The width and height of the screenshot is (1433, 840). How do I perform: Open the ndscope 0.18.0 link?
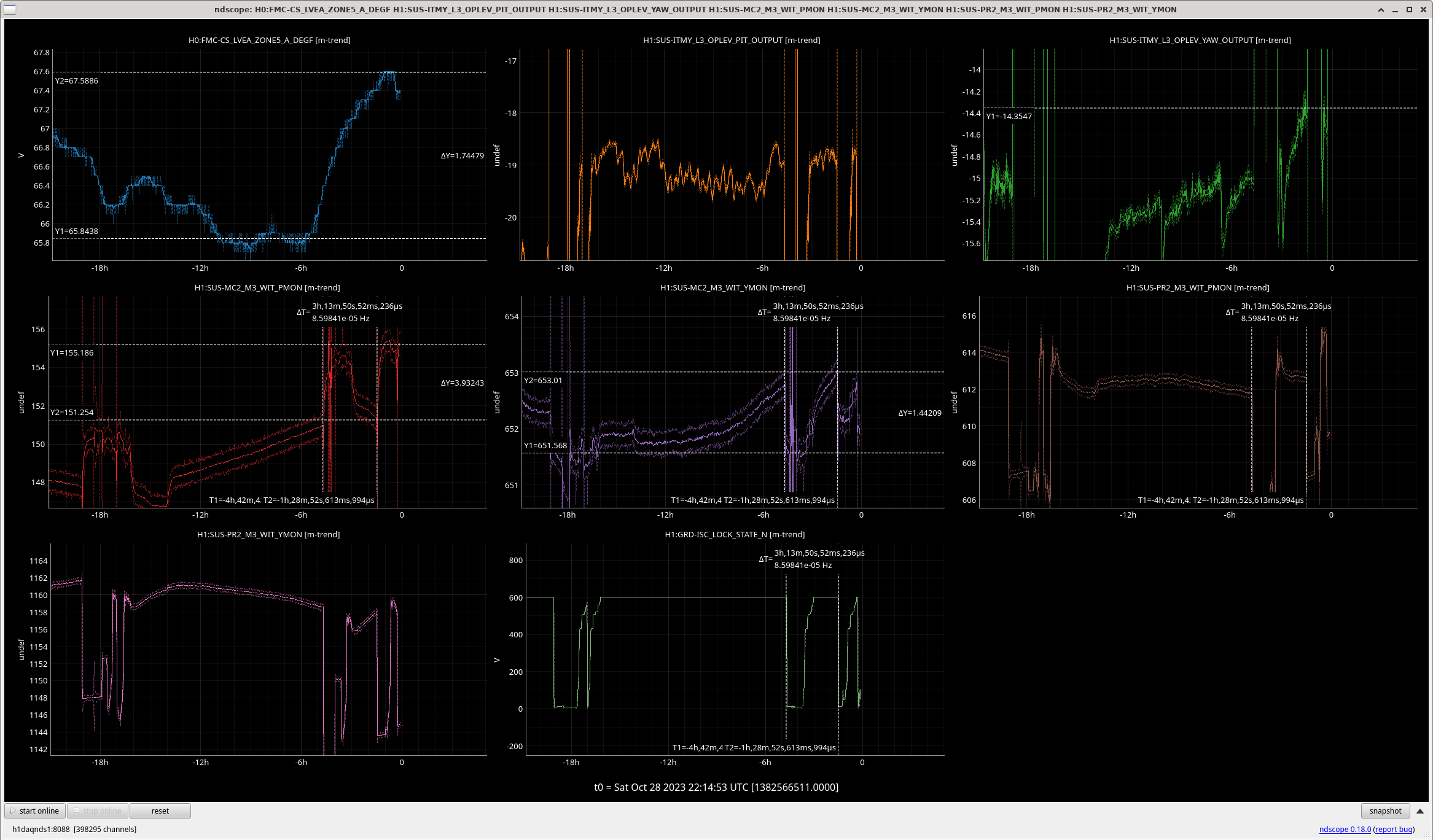click(1345, 829)
